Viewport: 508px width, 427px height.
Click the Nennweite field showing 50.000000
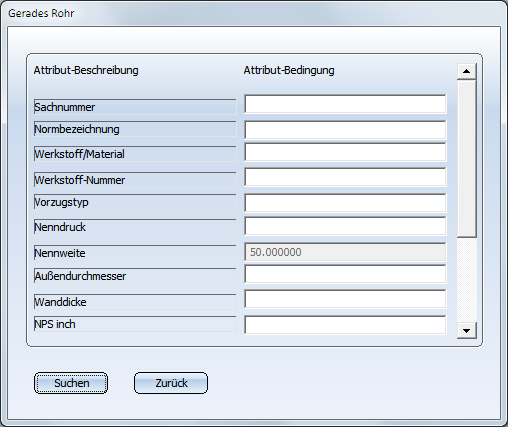345,252
